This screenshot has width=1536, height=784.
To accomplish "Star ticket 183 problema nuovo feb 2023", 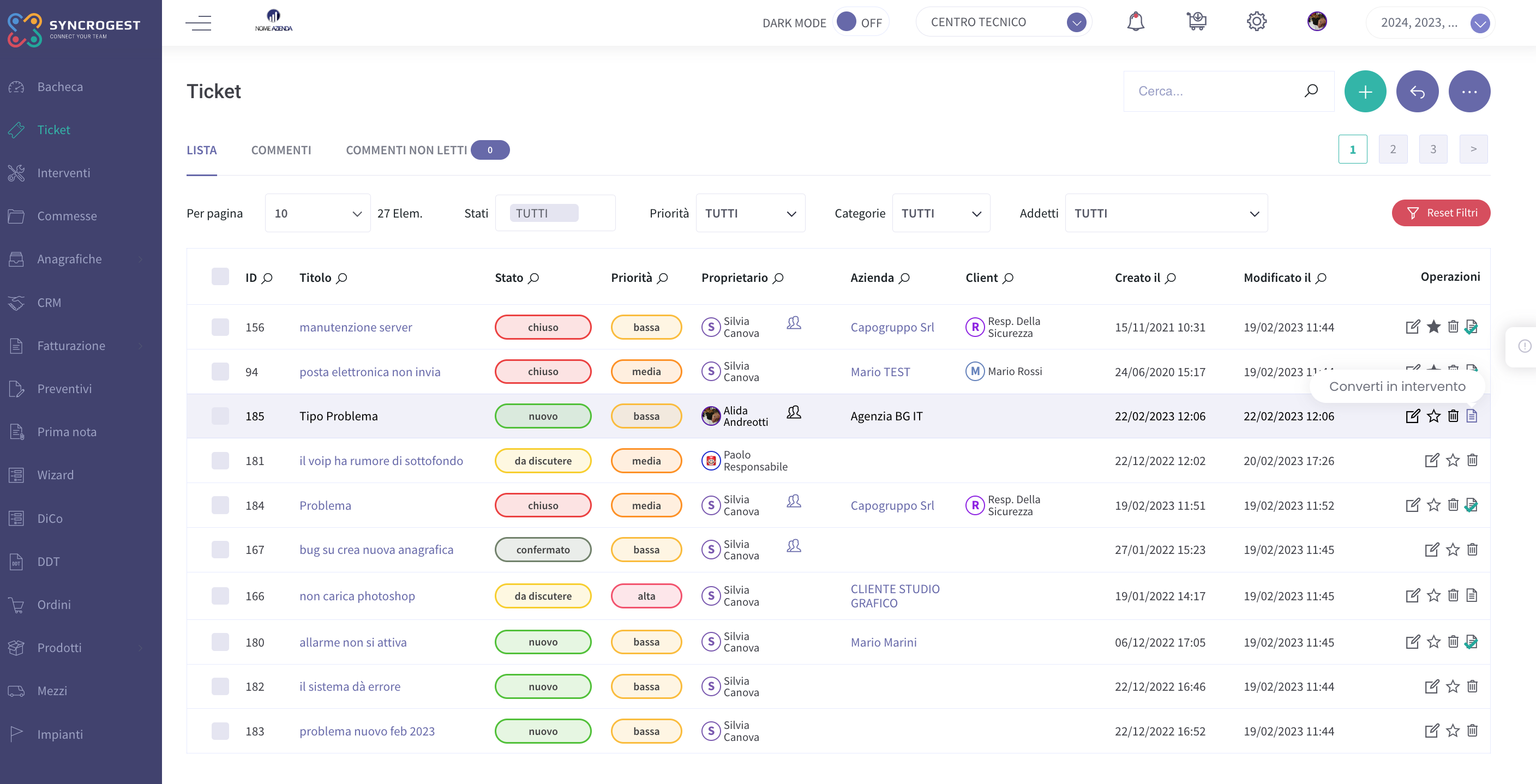I will 1453,731.
